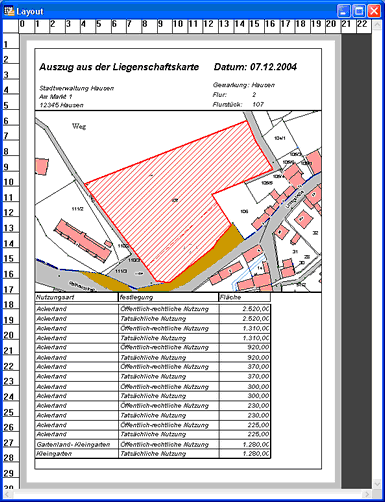
Task: Click the 'Am Markt 1' address line
Action: (56, 97)
